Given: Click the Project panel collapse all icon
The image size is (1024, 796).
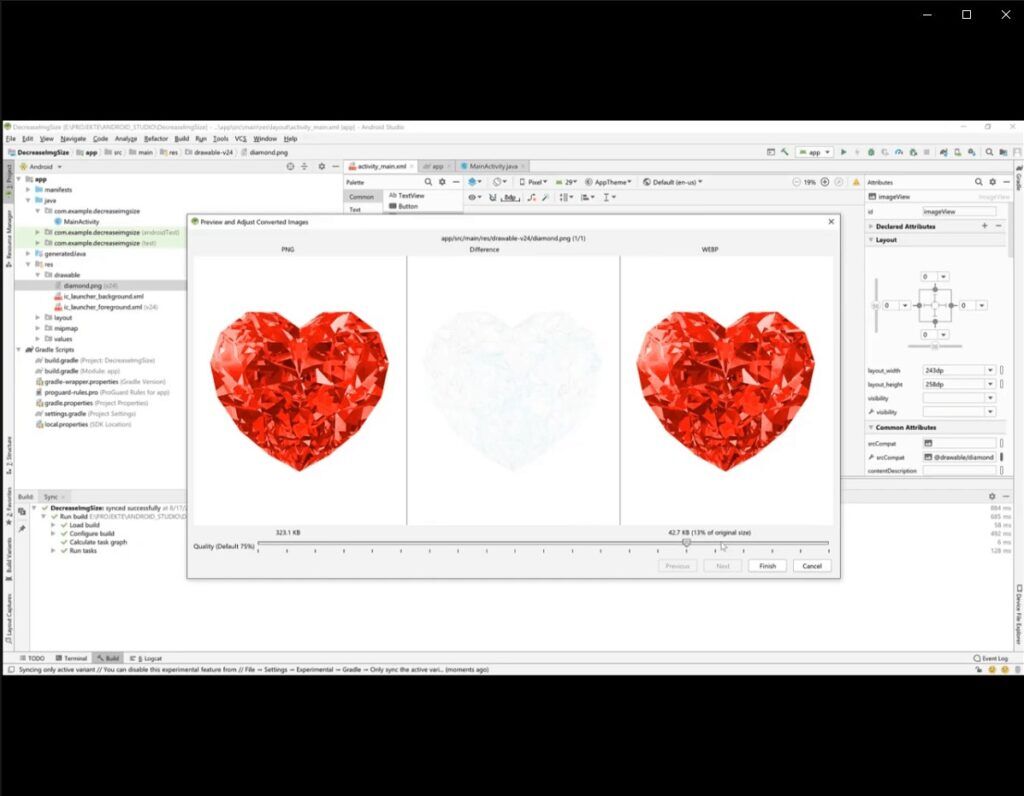Looking at the screenshot, I should pyautogui.click(x=304, y=167).
